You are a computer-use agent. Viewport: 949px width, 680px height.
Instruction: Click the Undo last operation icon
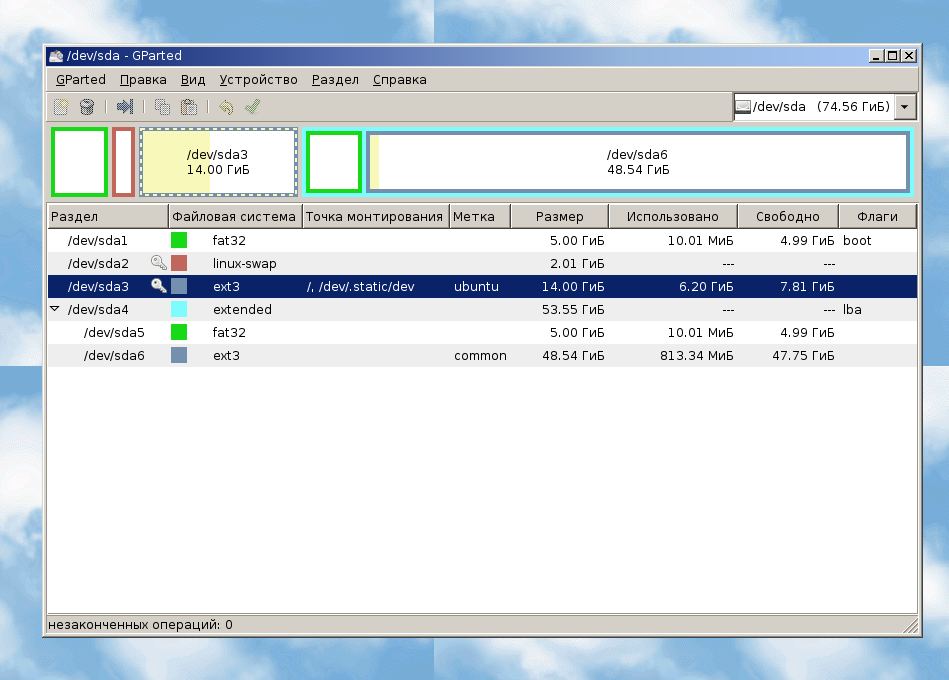click(226, 107)
